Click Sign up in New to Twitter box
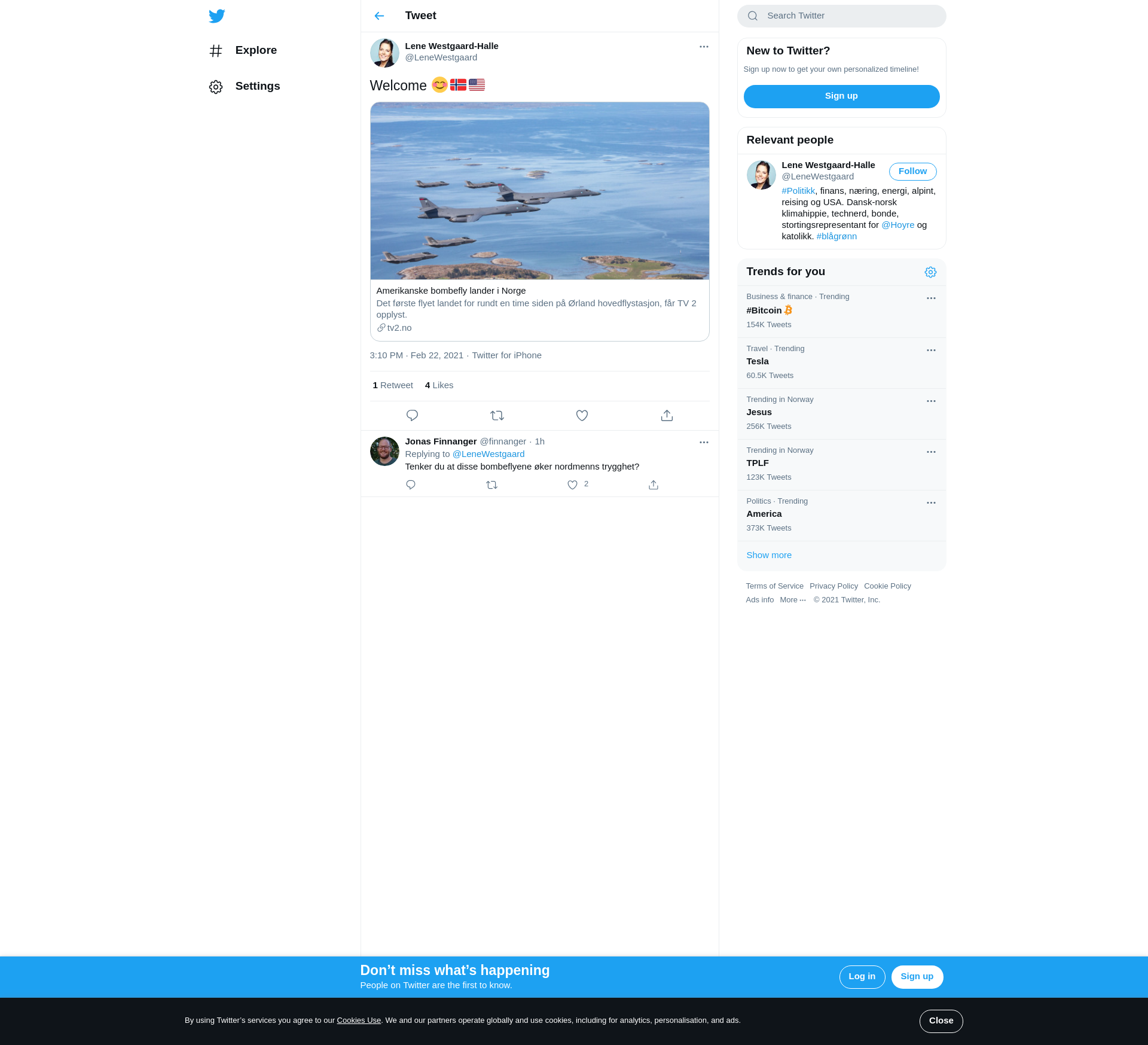The width and height of the screenshot is (1148, 1045). (841, 96)
